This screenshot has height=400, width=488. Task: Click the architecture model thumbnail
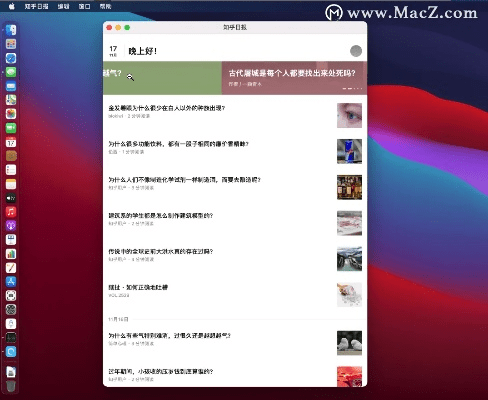(x=349, y=223)
